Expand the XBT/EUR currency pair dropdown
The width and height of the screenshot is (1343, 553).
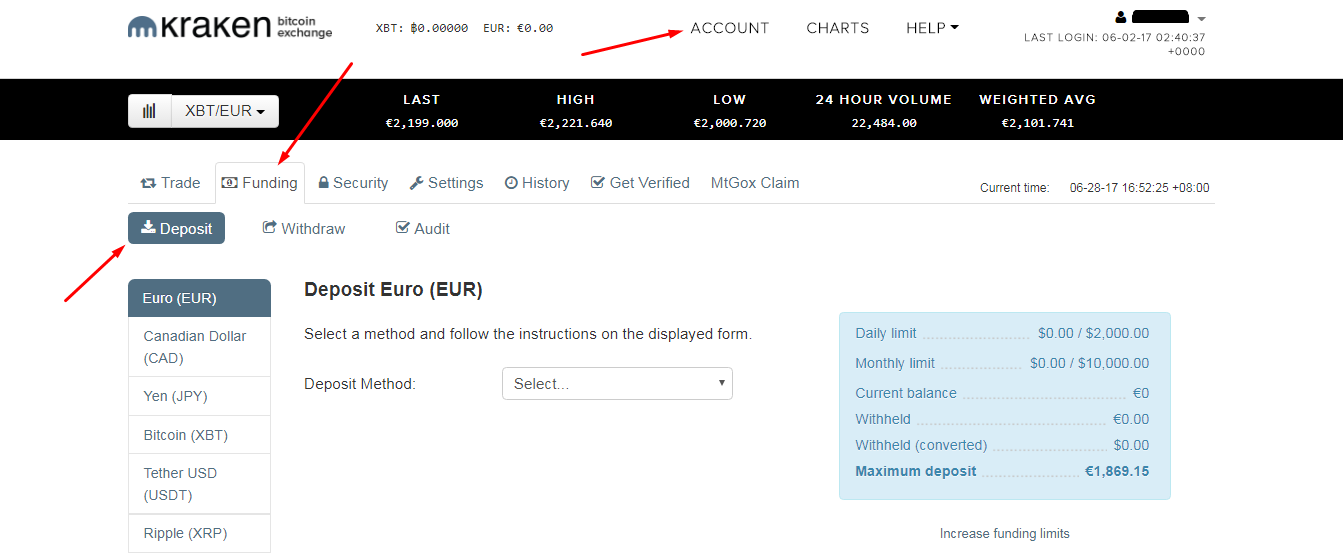click(x=225, y=111)
